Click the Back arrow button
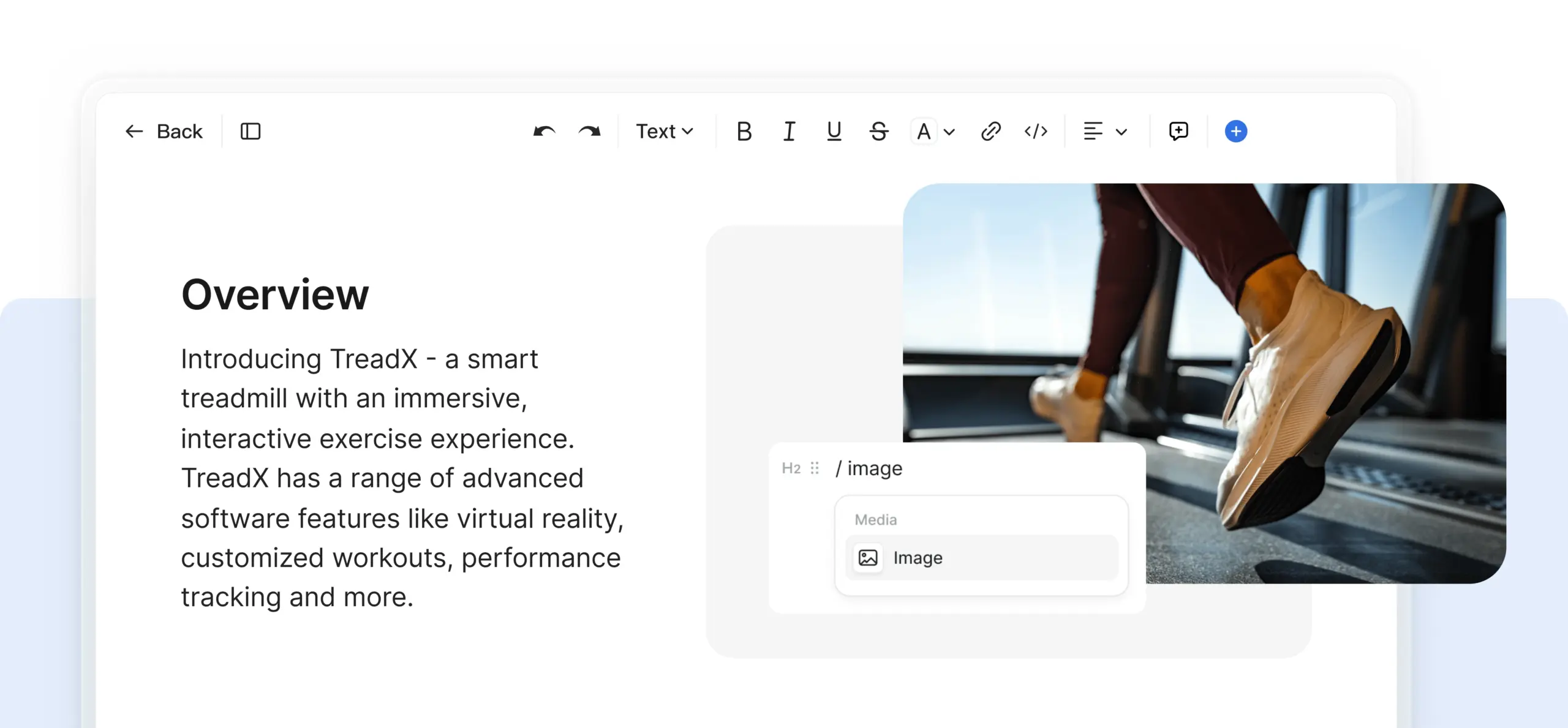The image size is (1568, 728). click(163, 131)
